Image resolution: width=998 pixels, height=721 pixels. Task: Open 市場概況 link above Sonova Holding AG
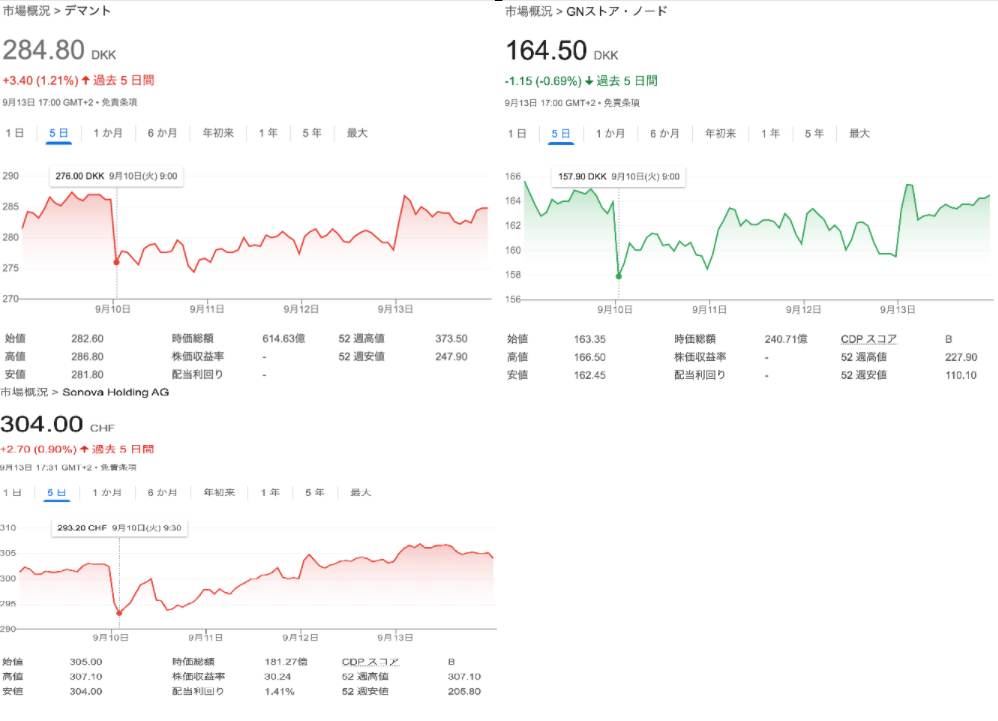pyautogui.click(x=24, y=392)
